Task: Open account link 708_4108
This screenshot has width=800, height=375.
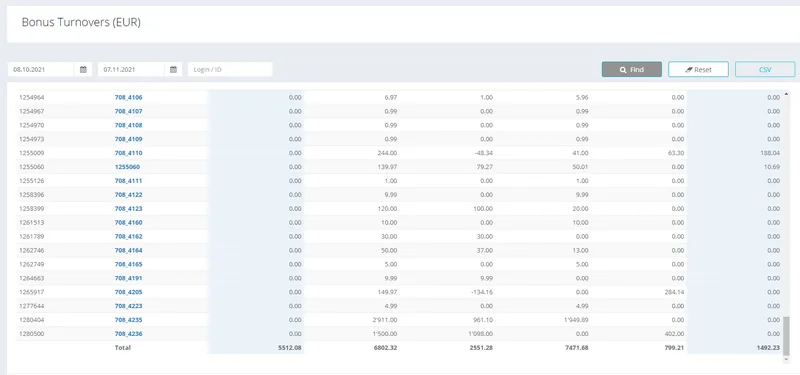Action: 129,125
